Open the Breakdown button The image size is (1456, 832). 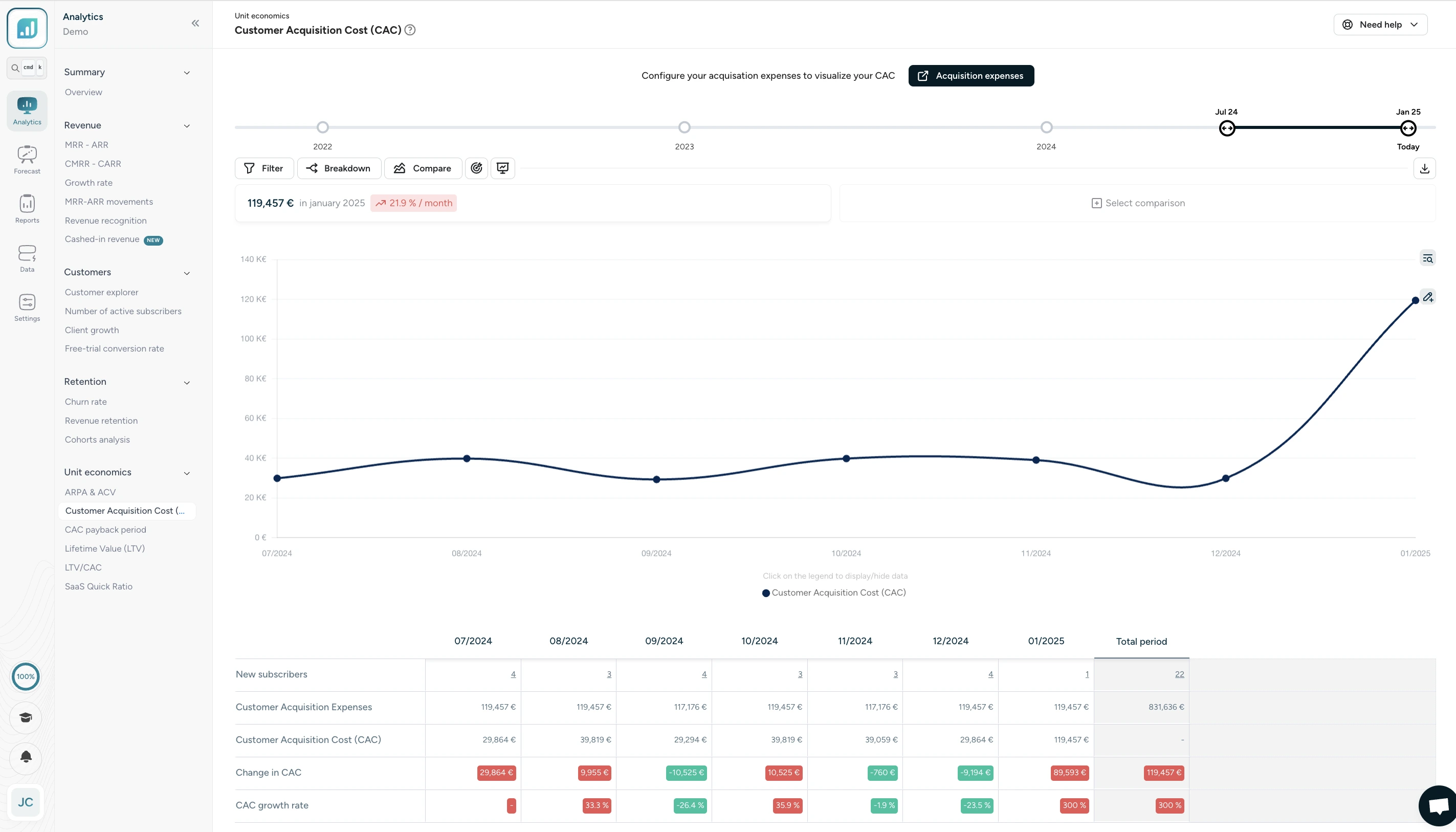tap(339, 168)
